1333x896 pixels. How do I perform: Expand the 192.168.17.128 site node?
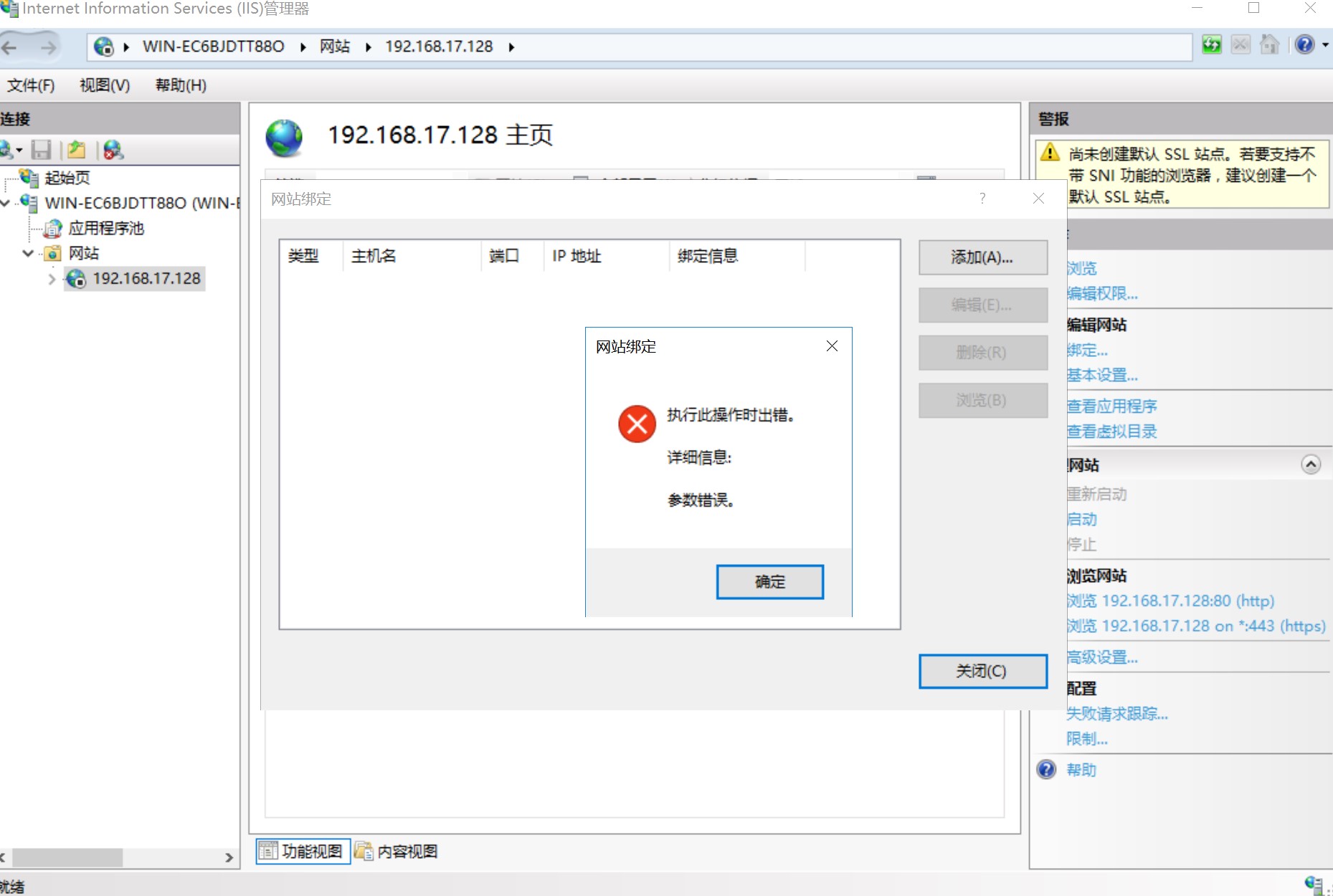(x=52, y=279)
